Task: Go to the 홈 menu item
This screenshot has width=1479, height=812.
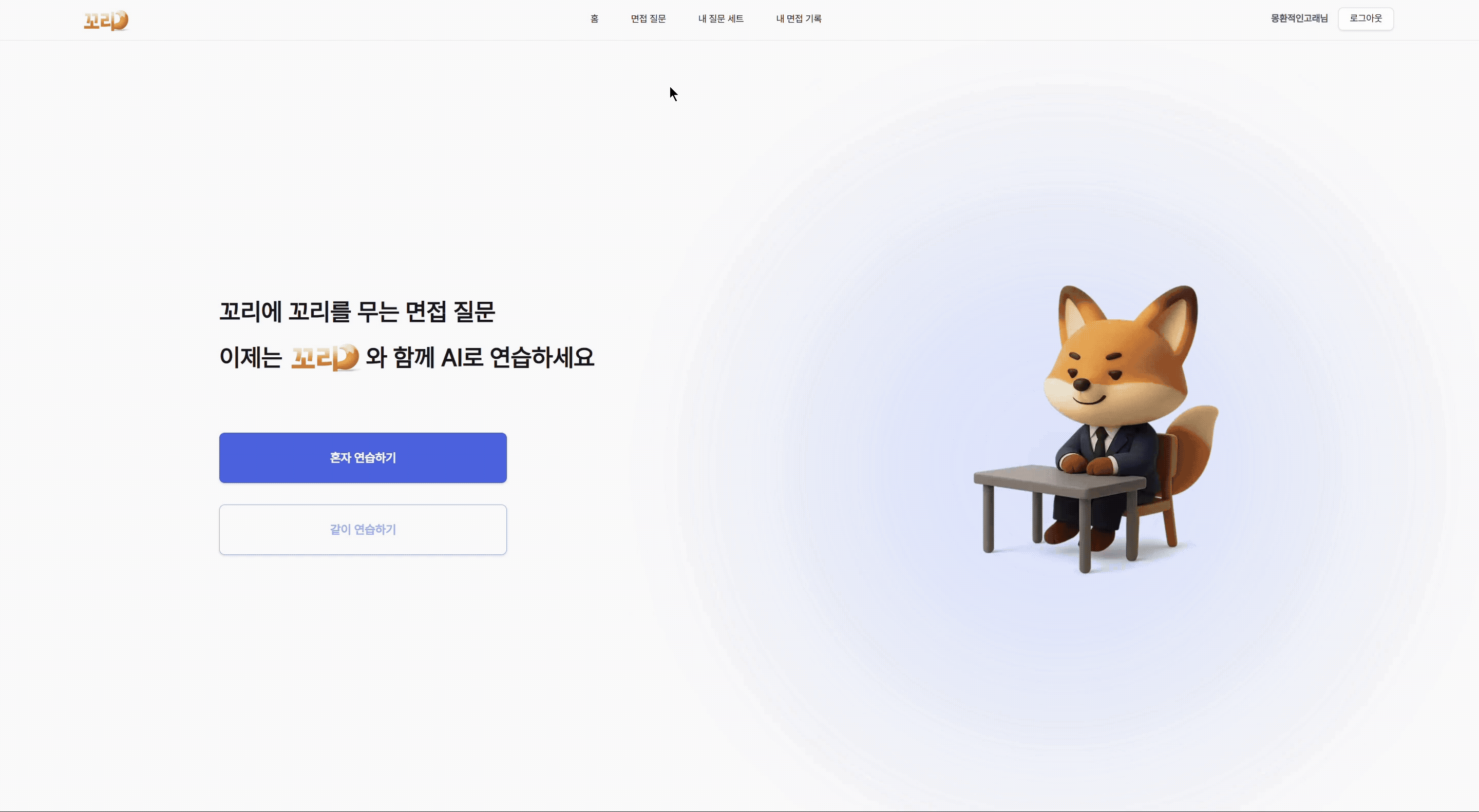Action: pyautogui.click(x=594, y=19)
